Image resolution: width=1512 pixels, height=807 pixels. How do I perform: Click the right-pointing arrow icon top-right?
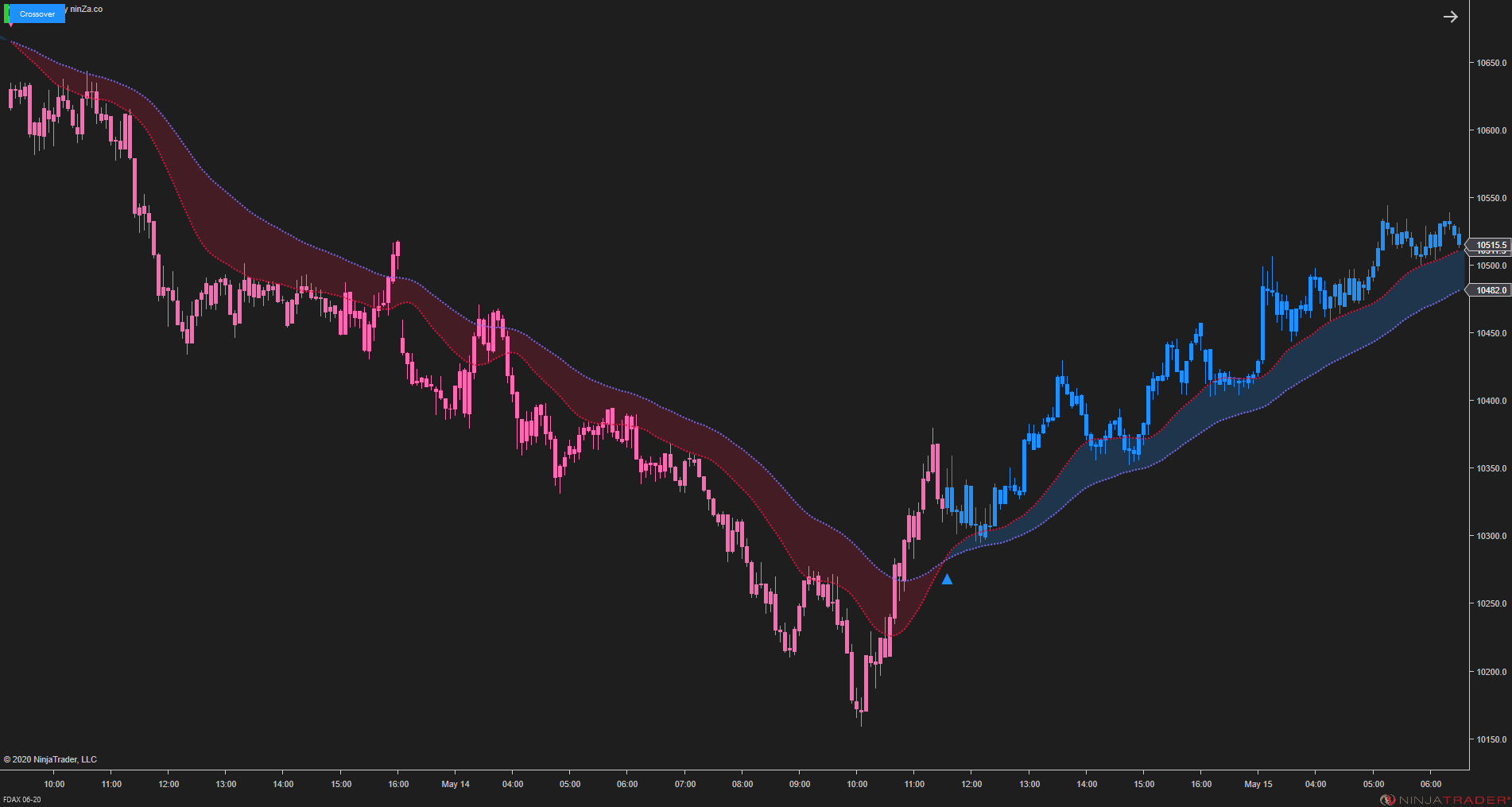1450,17
